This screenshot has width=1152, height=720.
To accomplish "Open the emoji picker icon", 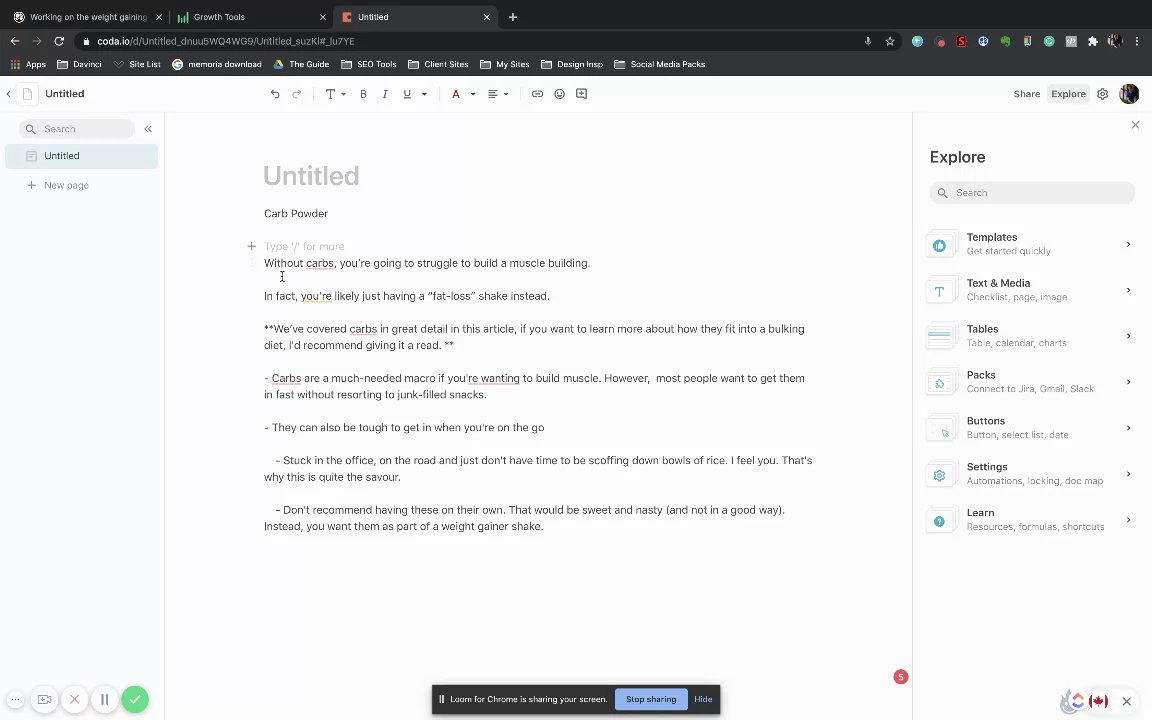I will [559, 94].
